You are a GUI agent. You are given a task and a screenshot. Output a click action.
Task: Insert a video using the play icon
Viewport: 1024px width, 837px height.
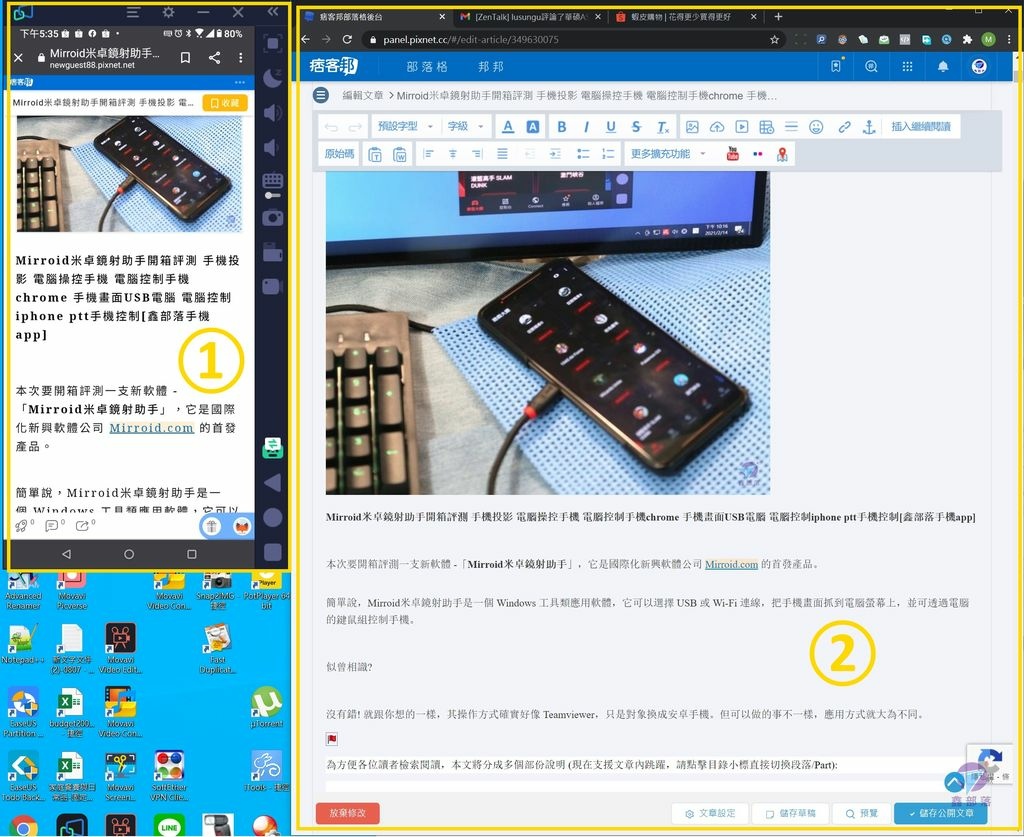pos(742,127)
